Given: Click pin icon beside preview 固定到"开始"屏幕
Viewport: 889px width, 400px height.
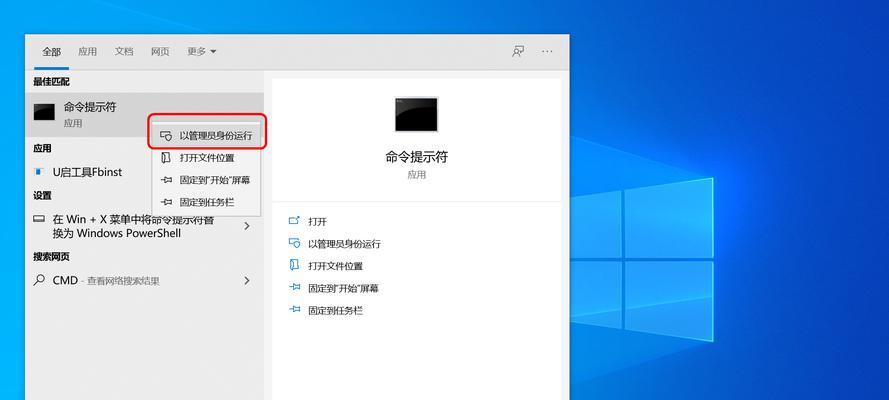Looking at the screenshot, I should coord(294,287).
